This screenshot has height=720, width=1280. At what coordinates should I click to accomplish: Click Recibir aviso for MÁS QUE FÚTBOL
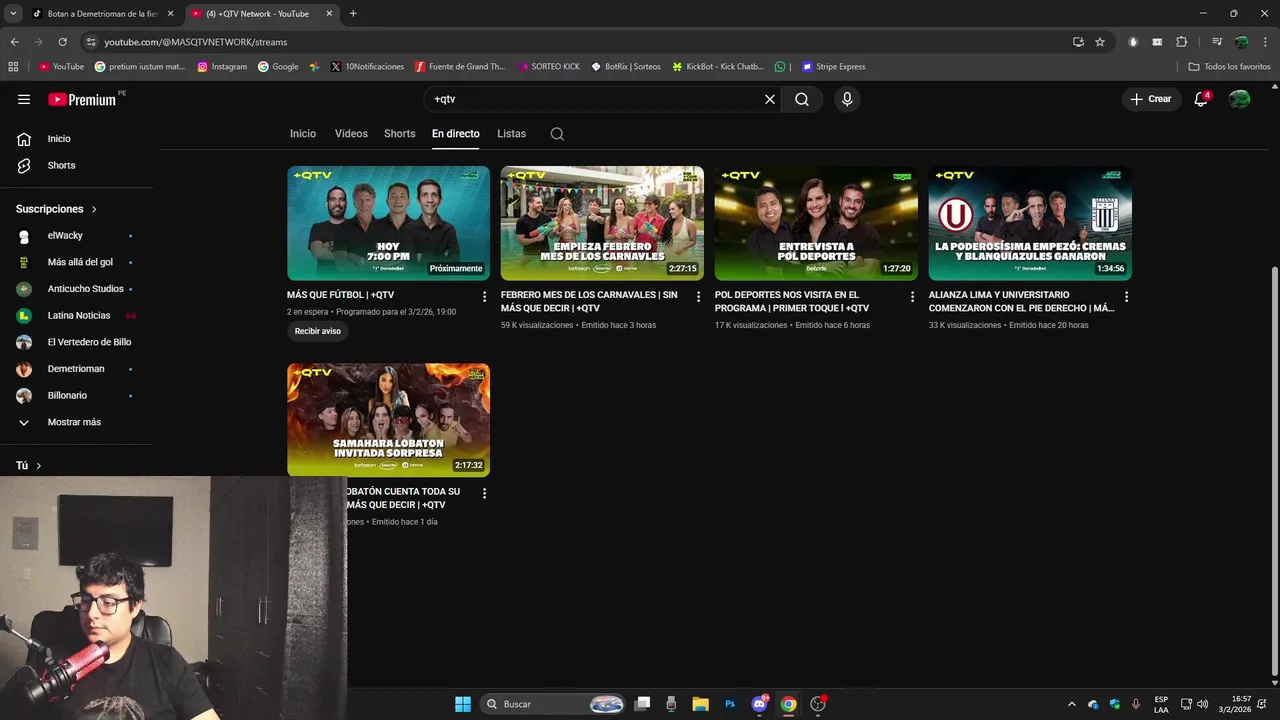318,331
